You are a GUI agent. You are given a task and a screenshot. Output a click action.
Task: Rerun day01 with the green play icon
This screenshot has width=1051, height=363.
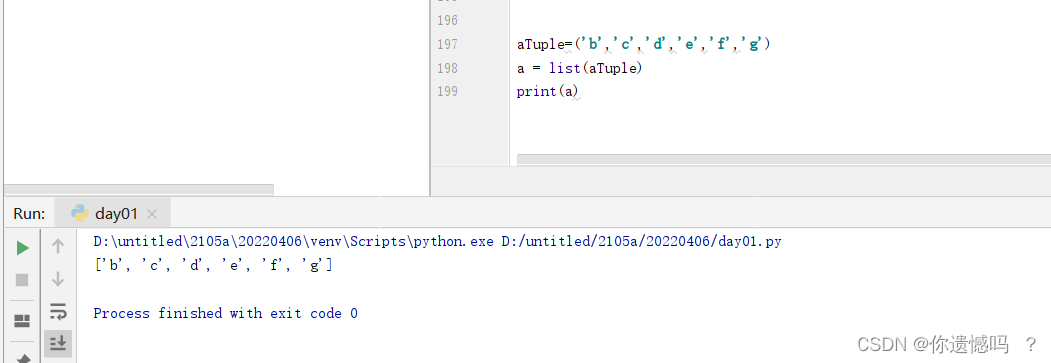(22, 248)
